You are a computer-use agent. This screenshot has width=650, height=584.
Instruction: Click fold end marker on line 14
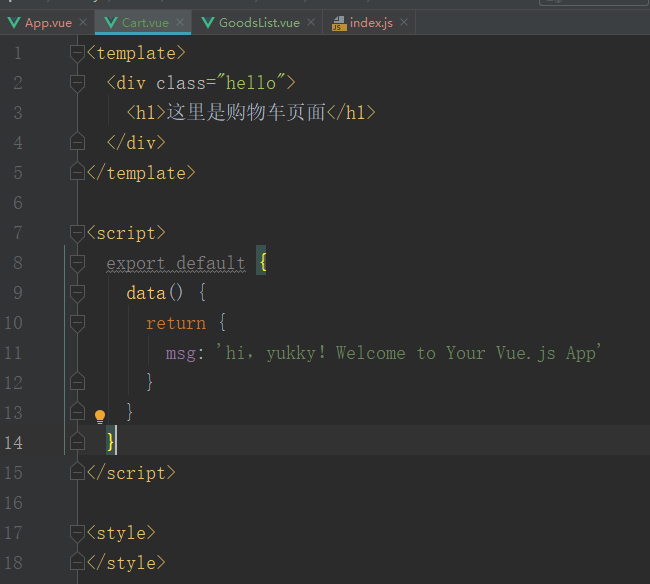click(x=77, y=442)
